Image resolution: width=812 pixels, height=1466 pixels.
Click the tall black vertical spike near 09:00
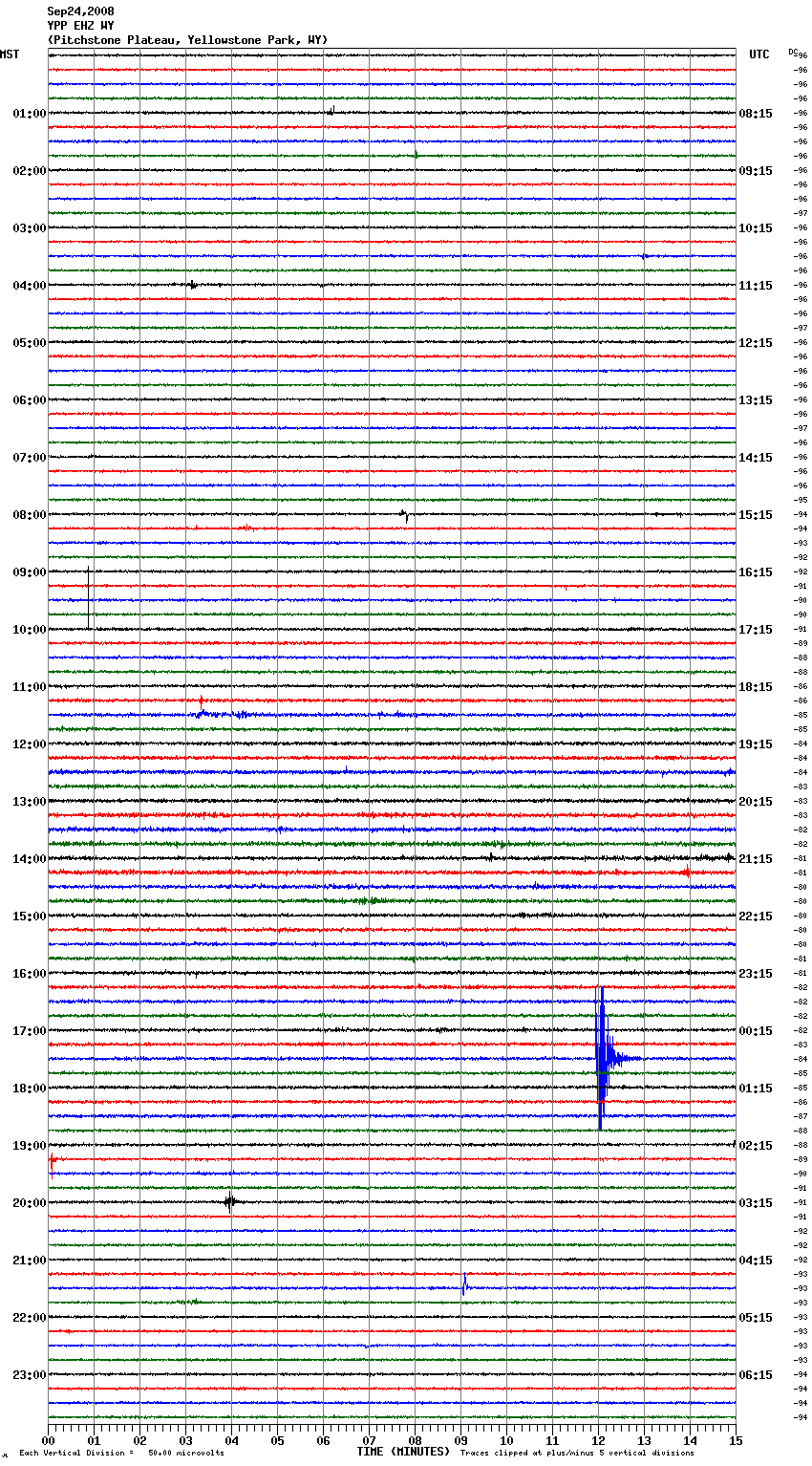coord(89,597)
